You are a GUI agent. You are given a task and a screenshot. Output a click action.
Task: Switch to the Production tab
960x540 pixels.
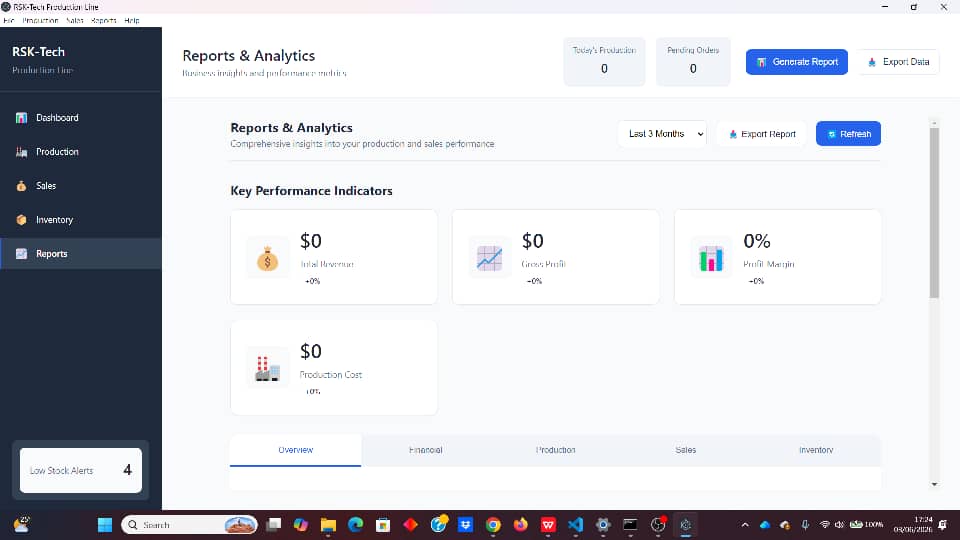pyautogui.click(x=555, y=450)
